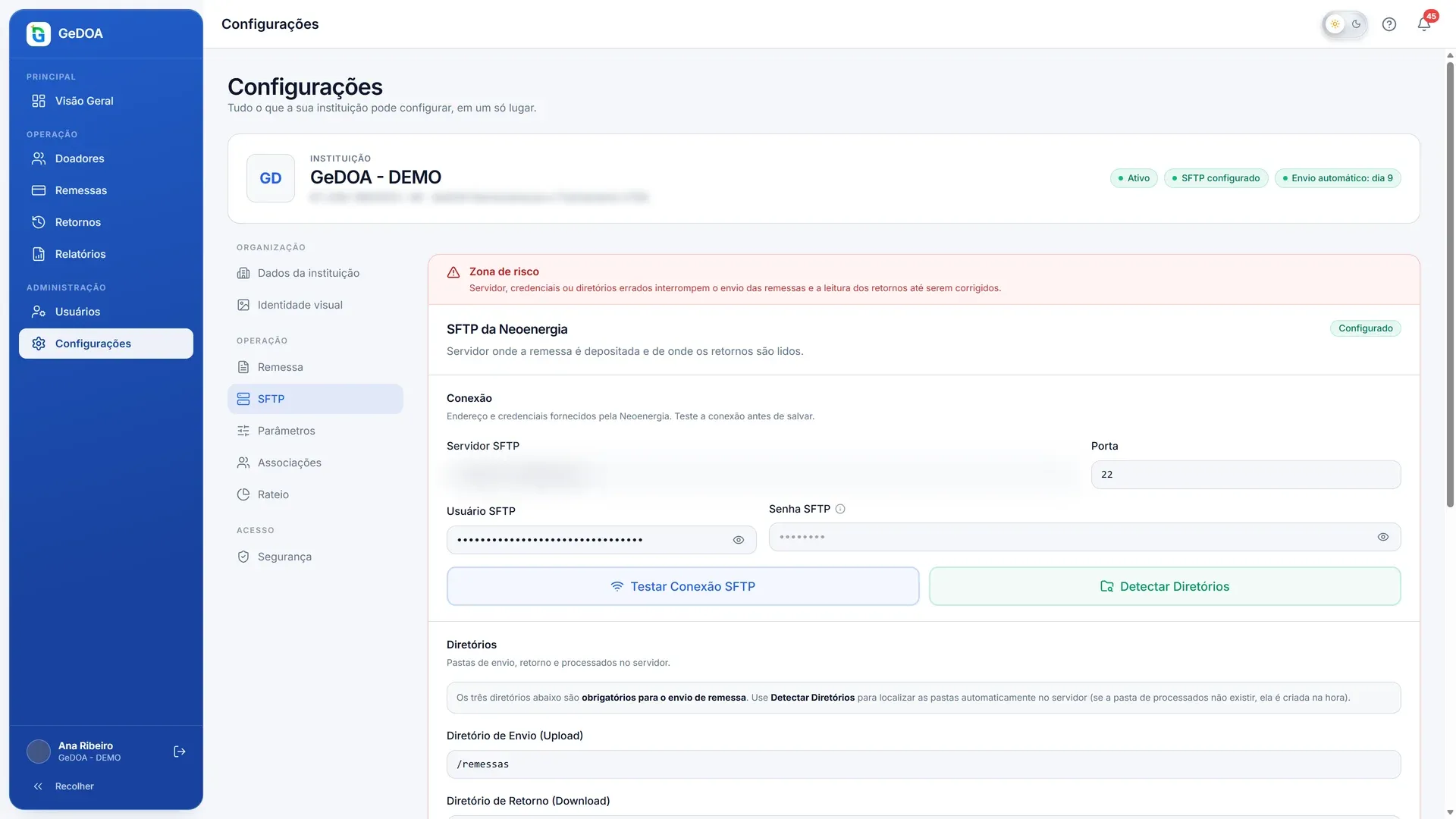This screenshot has height=819, width=1456.
Task: Open Dados da instituição settings
Action: (x=315, y=273)
